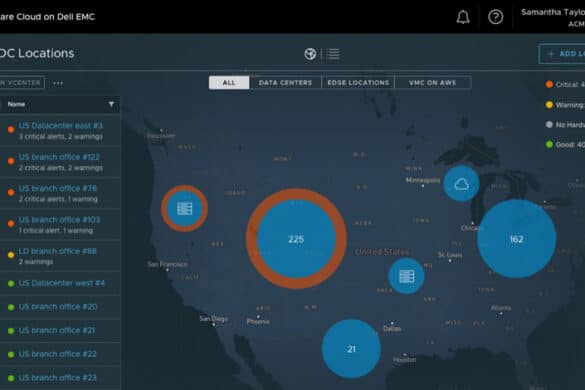585x390 pixels.
Task: Open the 21 location cluster near Dallas
Action: click(351, 349)
